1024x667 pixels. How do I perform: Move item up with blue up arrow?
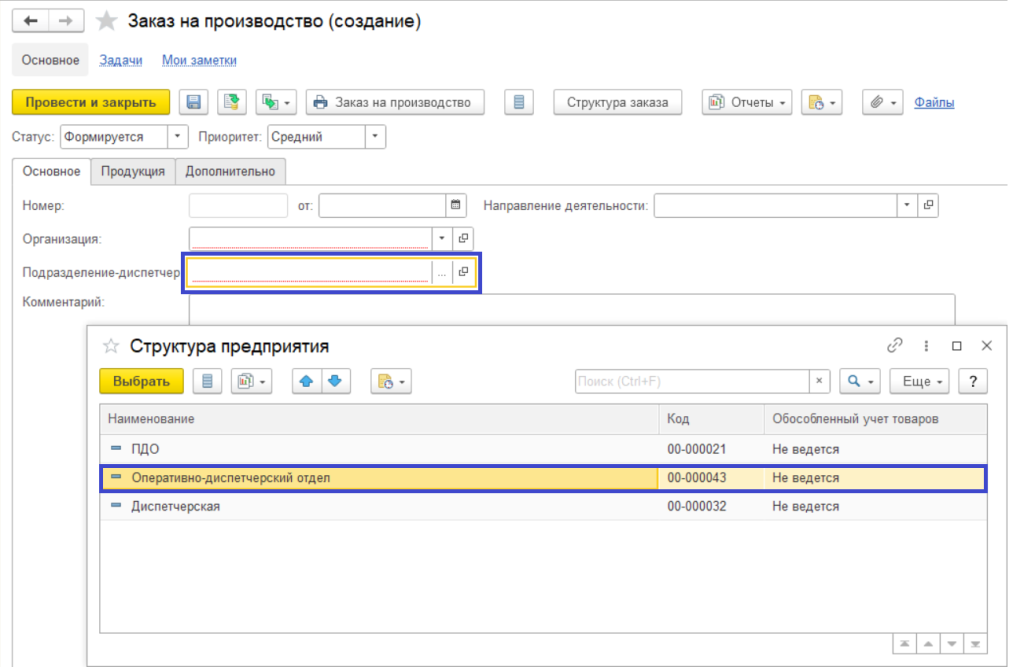(x=306, y=382)
